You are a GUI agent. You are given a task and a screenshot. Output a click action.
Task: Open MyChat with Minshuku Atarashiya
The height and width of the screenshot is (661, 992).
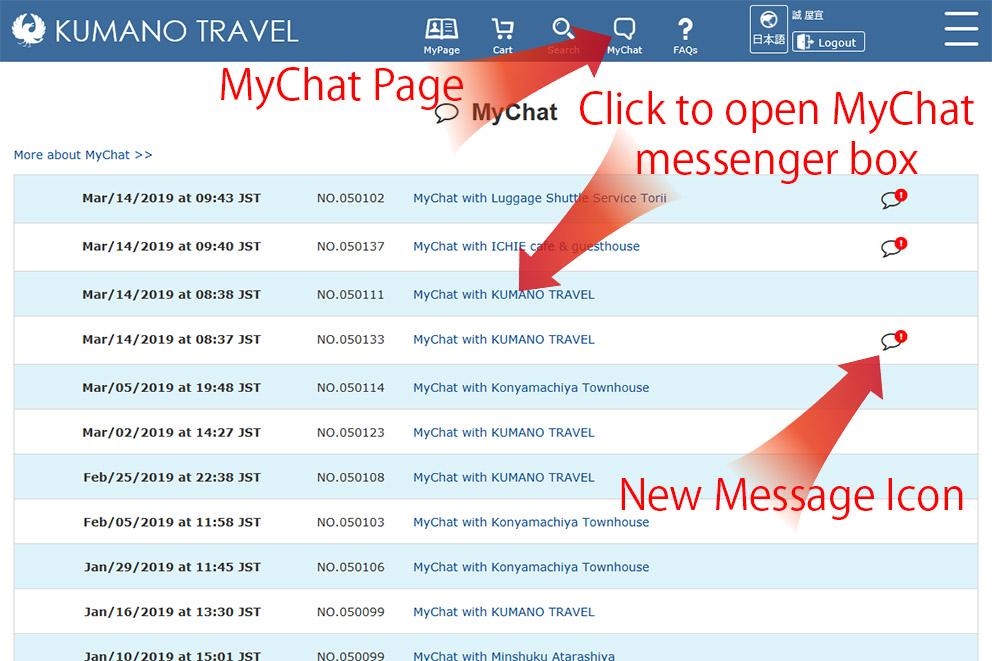(x=514, y=655)
